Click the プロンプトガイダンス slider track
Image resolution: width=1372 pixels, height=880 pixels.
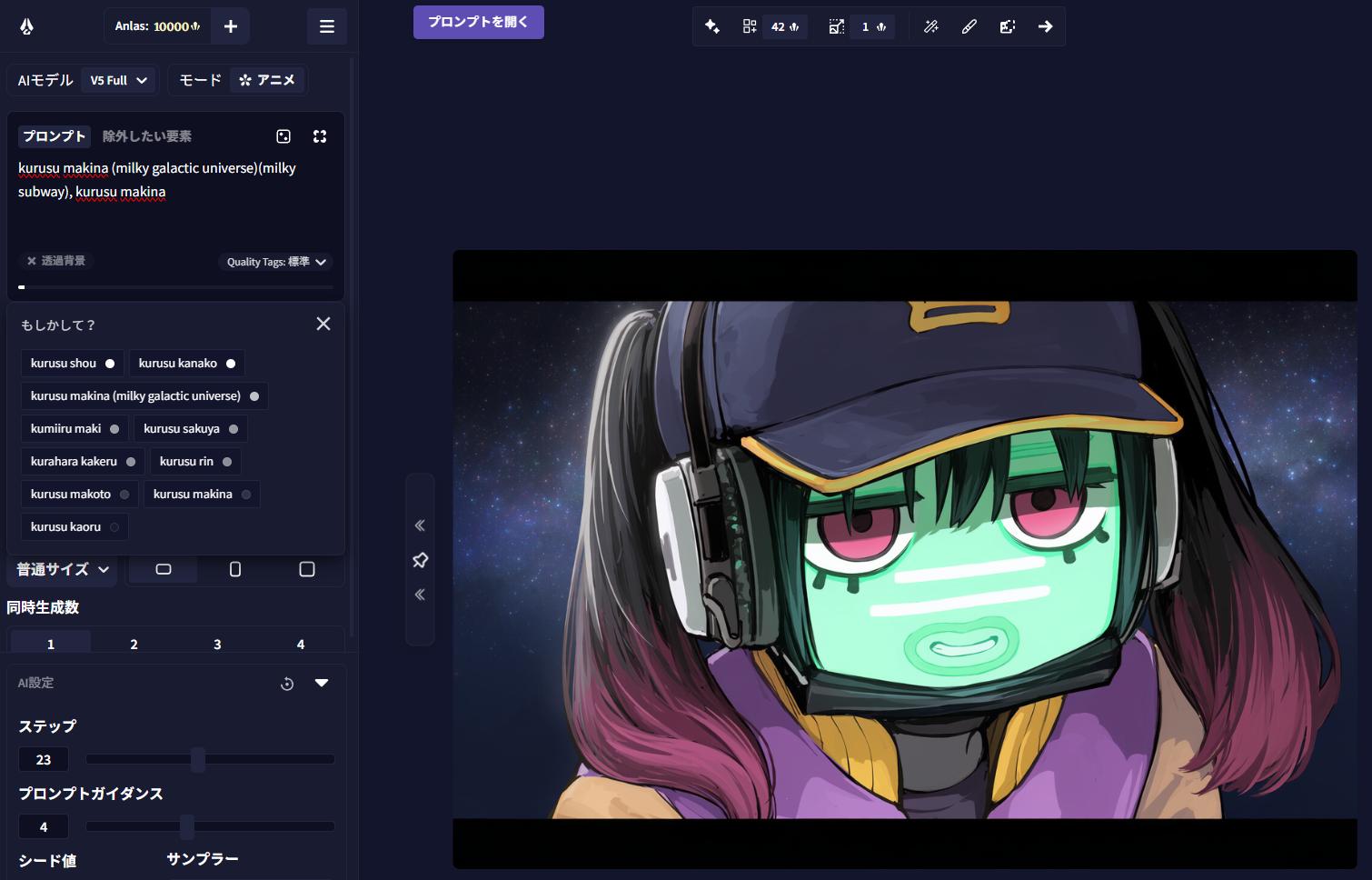point(210,826)
